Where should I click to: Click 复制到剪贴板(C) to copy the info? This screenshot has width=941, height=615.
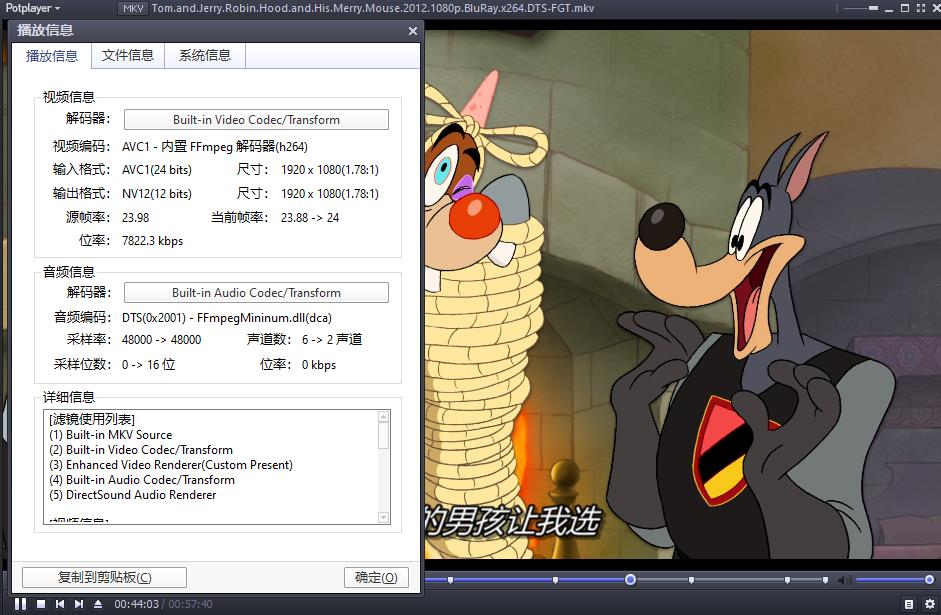click(x=104, y=577)
